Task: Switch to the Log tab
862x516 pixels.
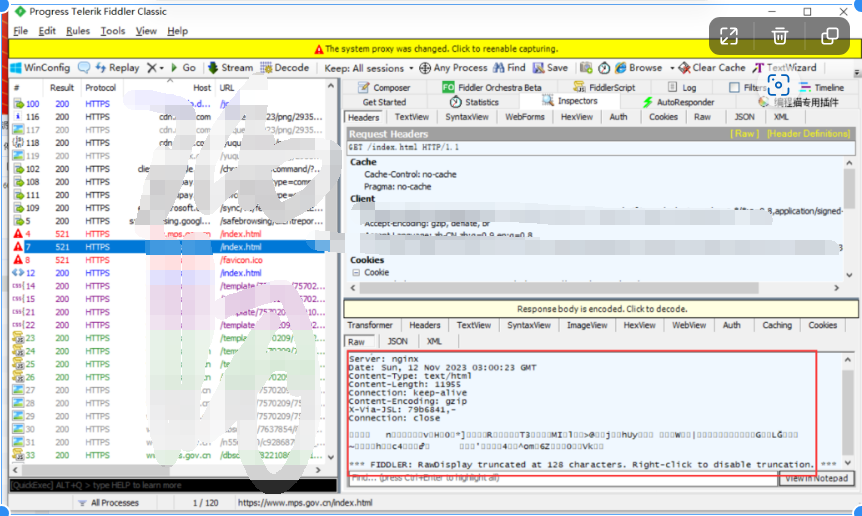Action: (682, 87)
